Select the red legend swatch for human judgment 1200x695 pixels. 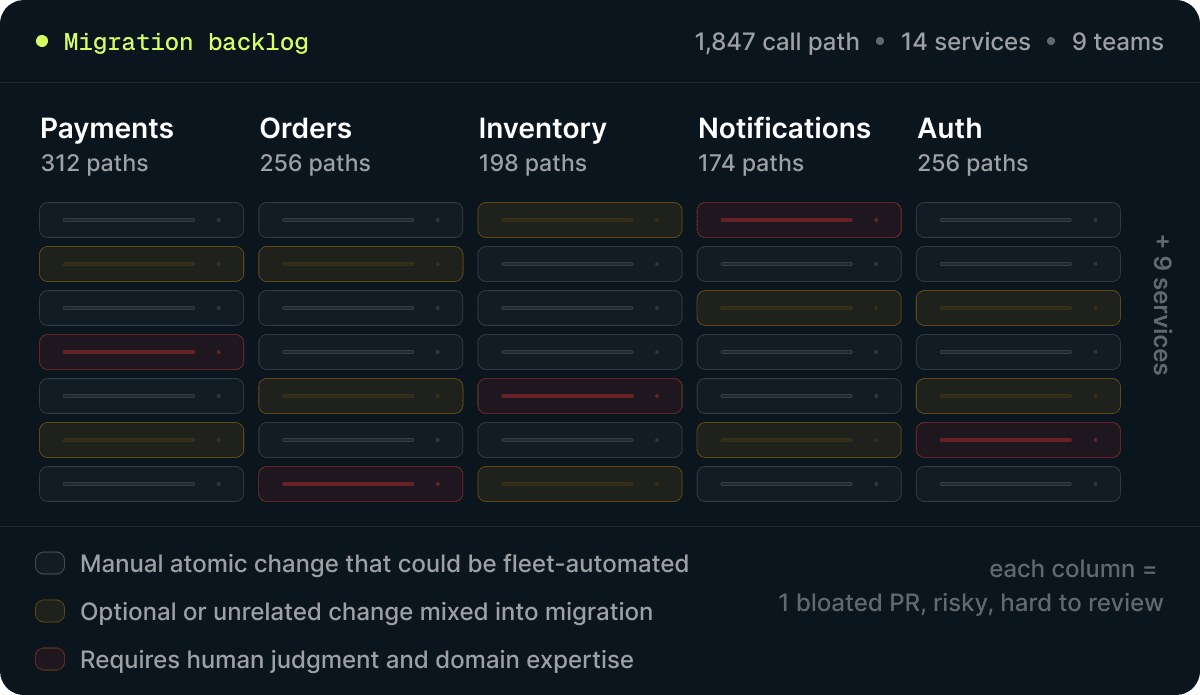click(50, 659)
